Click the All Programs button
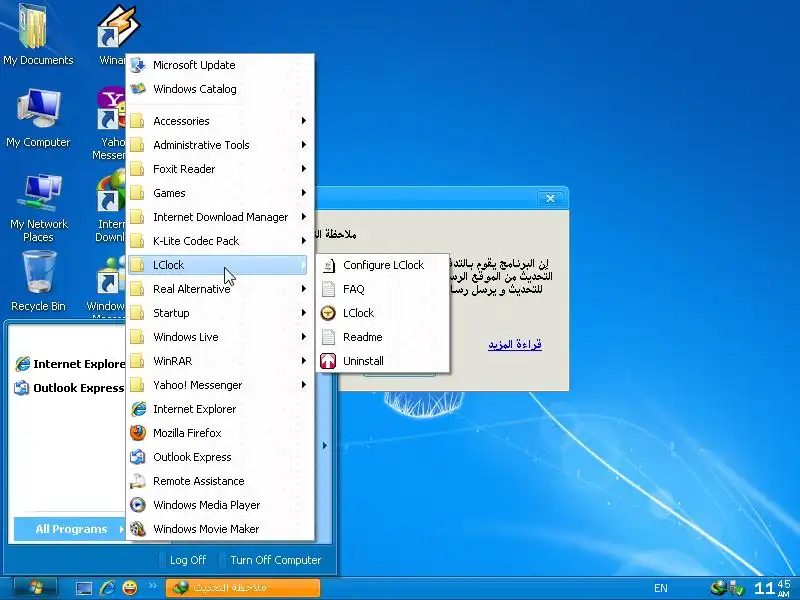Image resolution: width=800 pixels, height=600 pixels. click(x=71, y=529)
